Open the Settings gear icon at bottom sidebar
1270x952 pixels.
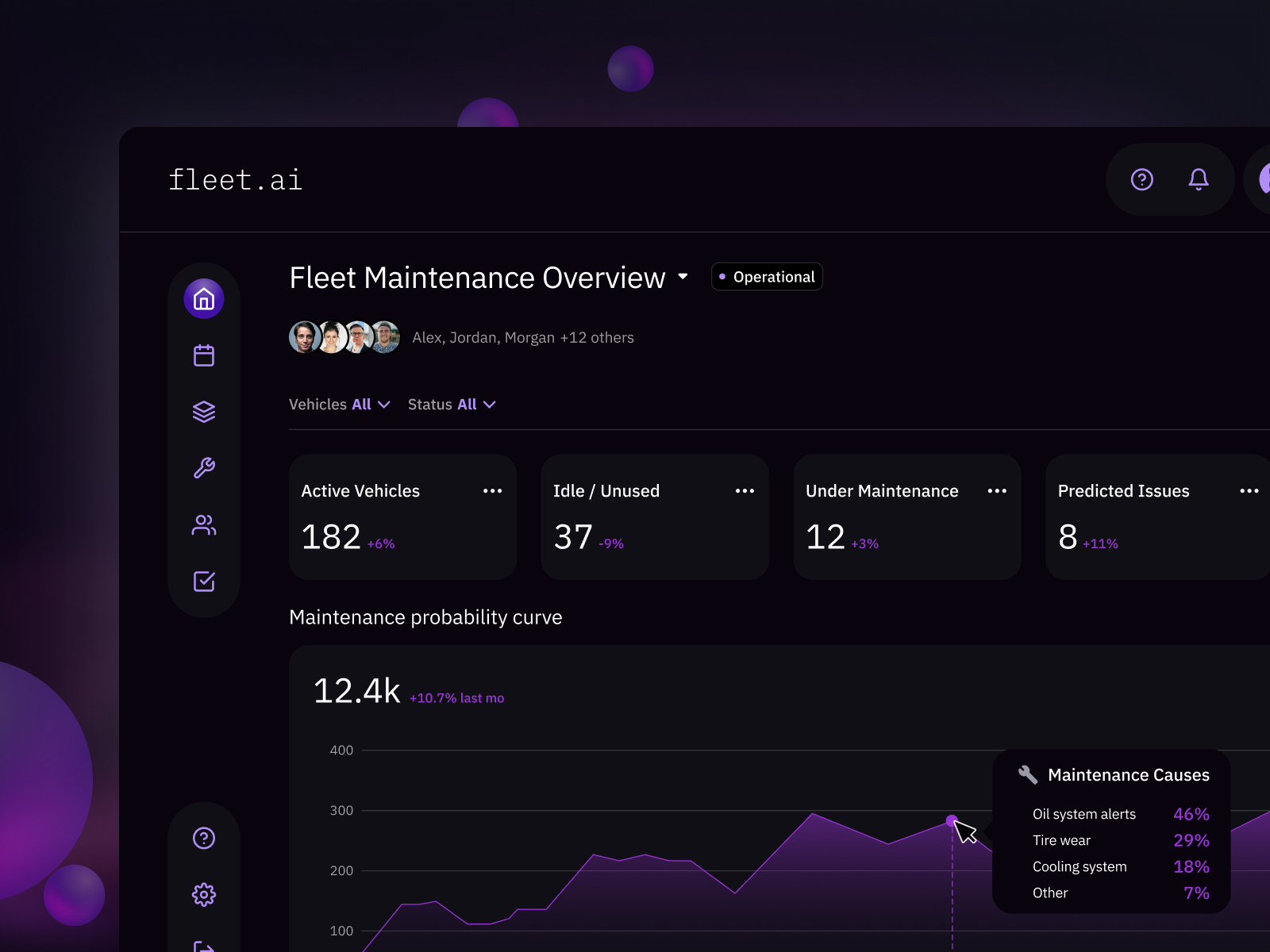(x=204, y=894)
